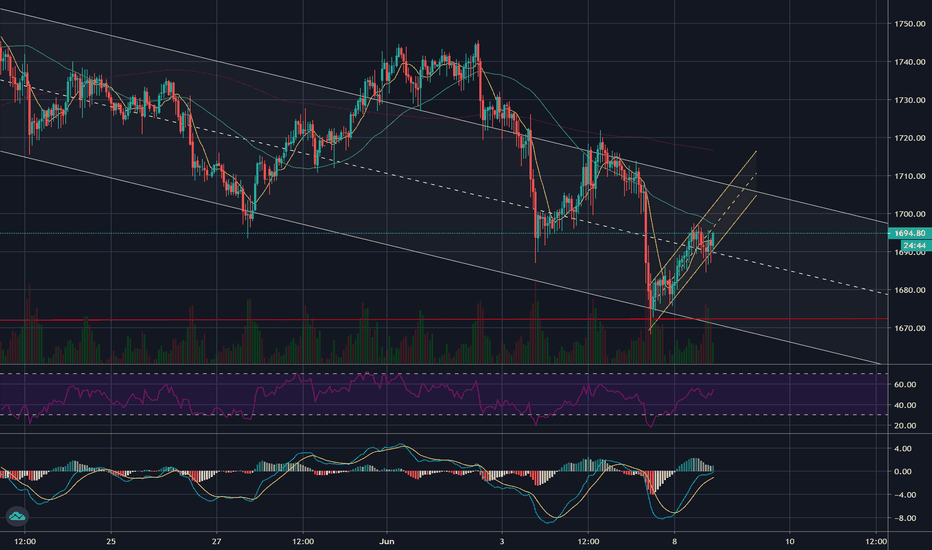Viewport: 932px width, 550px height.
Task: Click the 1730.00 price axis label
Action: [x=909, y=100]
